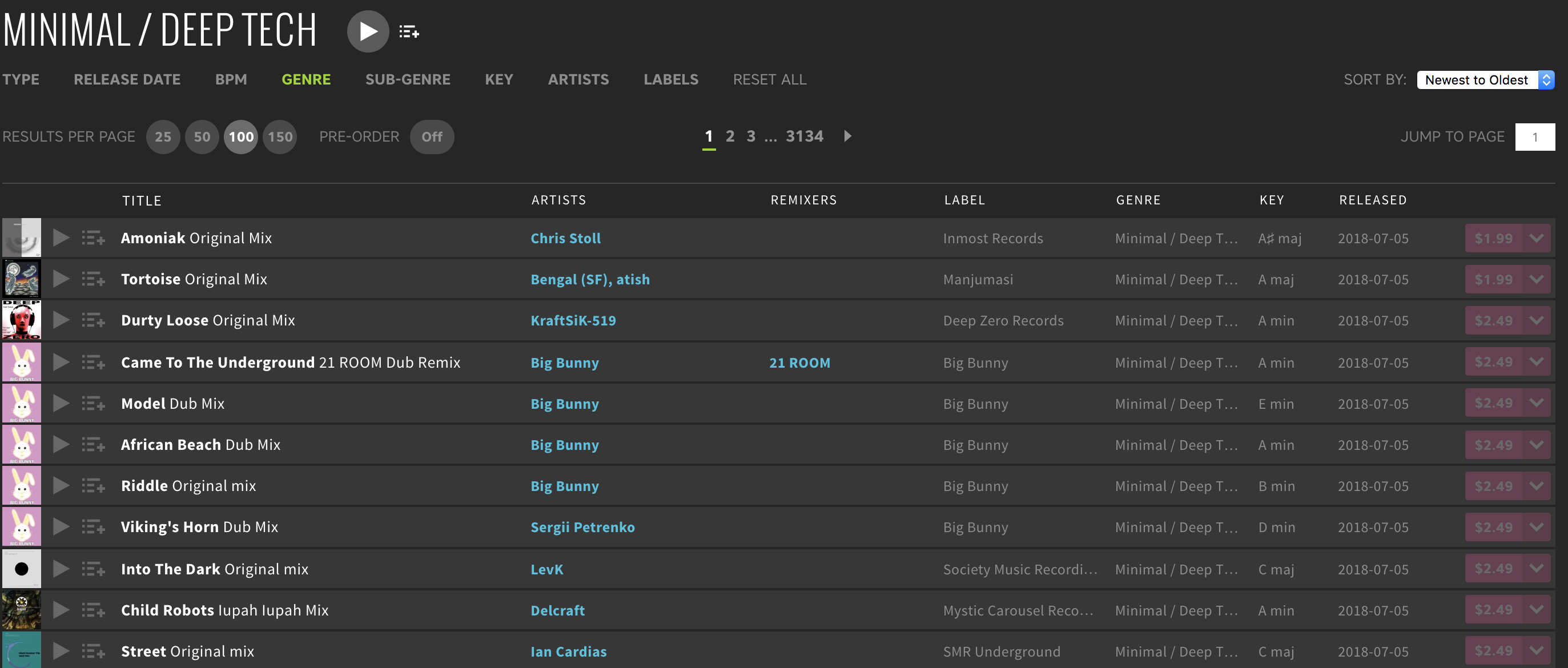Image resolution: width=1568 pixels, height=668 pixels.
Task: Queue the track Riddle Original mix
Action: tap(93, 485)
